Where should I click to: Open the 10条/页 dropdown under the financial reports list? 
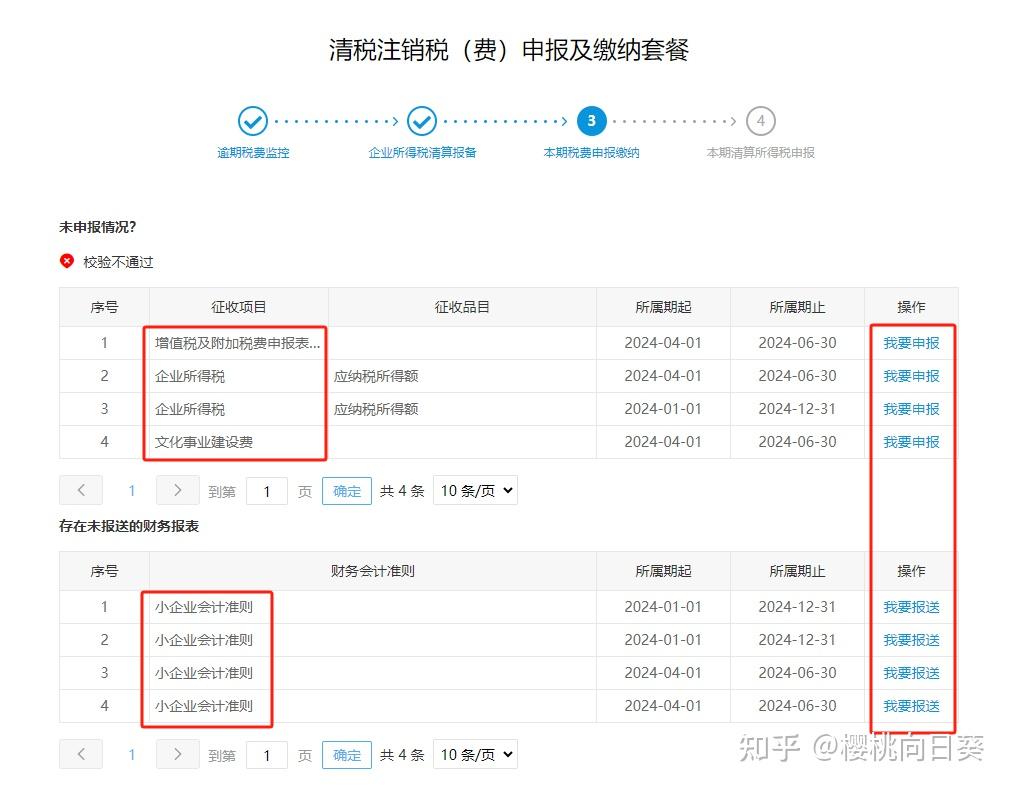(x=475, y=754)
